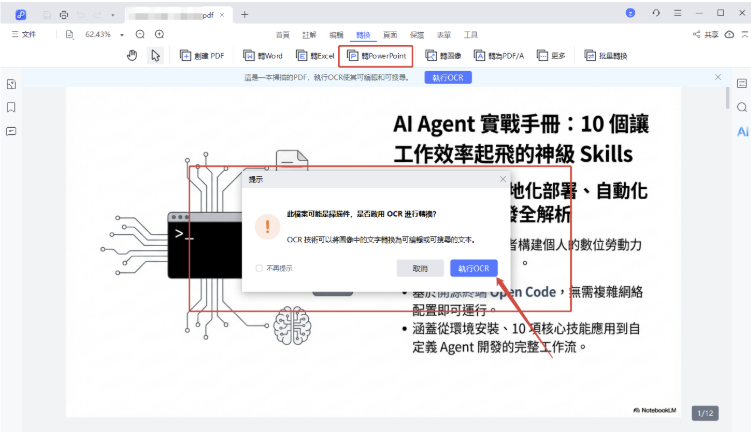Open the bookmarks panel in left sidebar
The width and height of the screenshot is (751, 432).
click(x=11, y=107)
